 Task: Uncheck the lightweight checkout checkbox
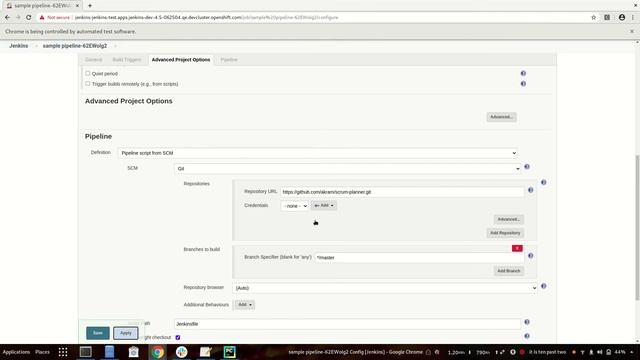click(178, 338)
